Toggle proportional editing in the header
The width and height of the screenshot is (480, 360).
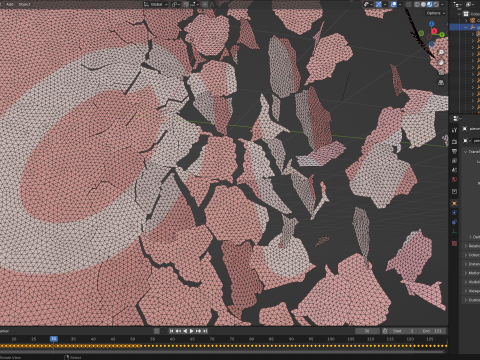click(205, 4)
